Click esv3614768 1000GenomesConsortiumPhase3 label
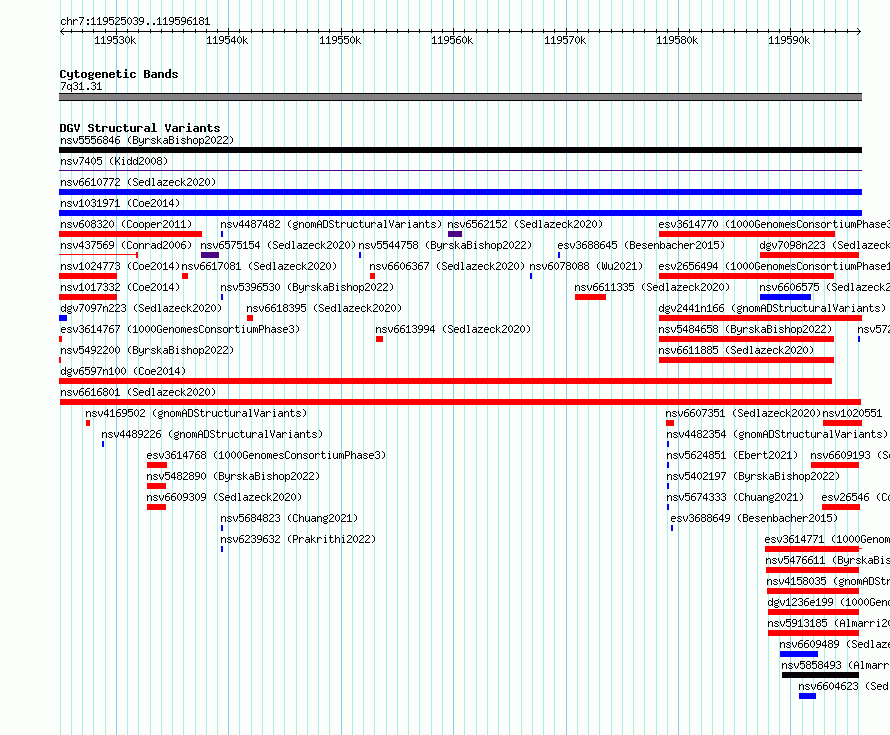This screenshot has width=890, height=735. [266, 455]
